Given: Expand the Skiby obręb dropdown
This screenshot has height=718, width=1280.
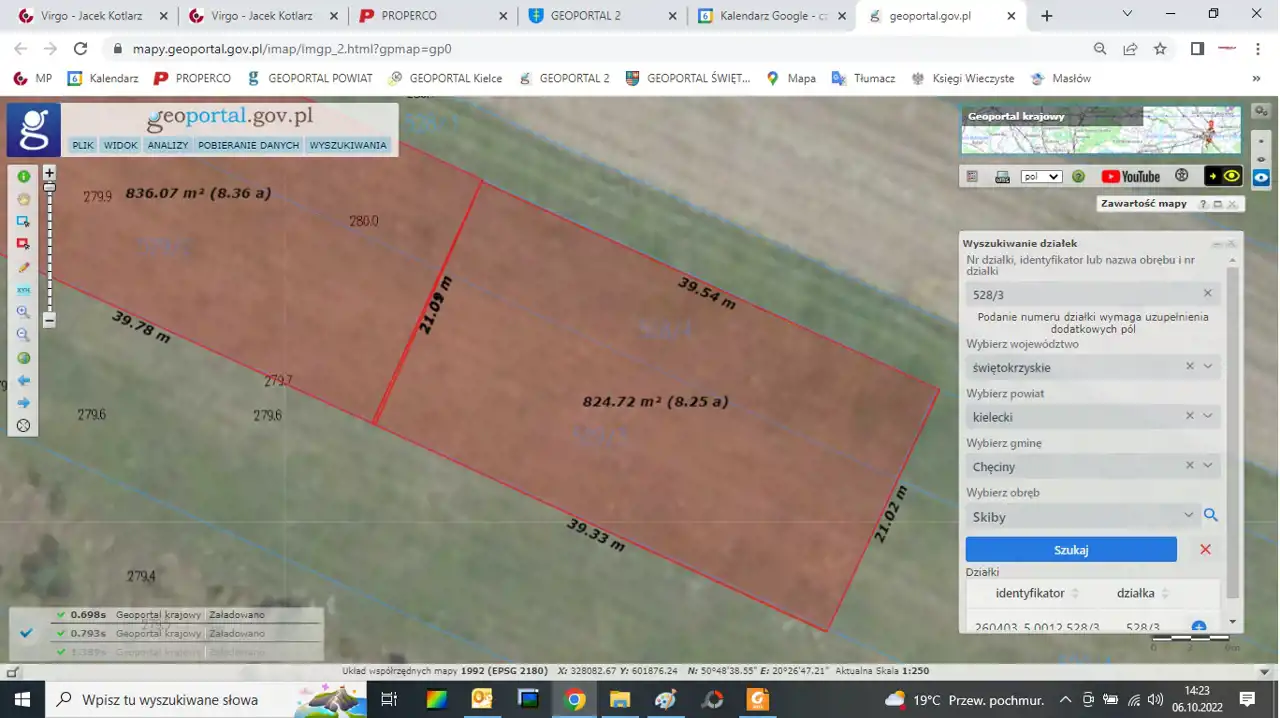Looking at the screenshot, I should 1188,516.
